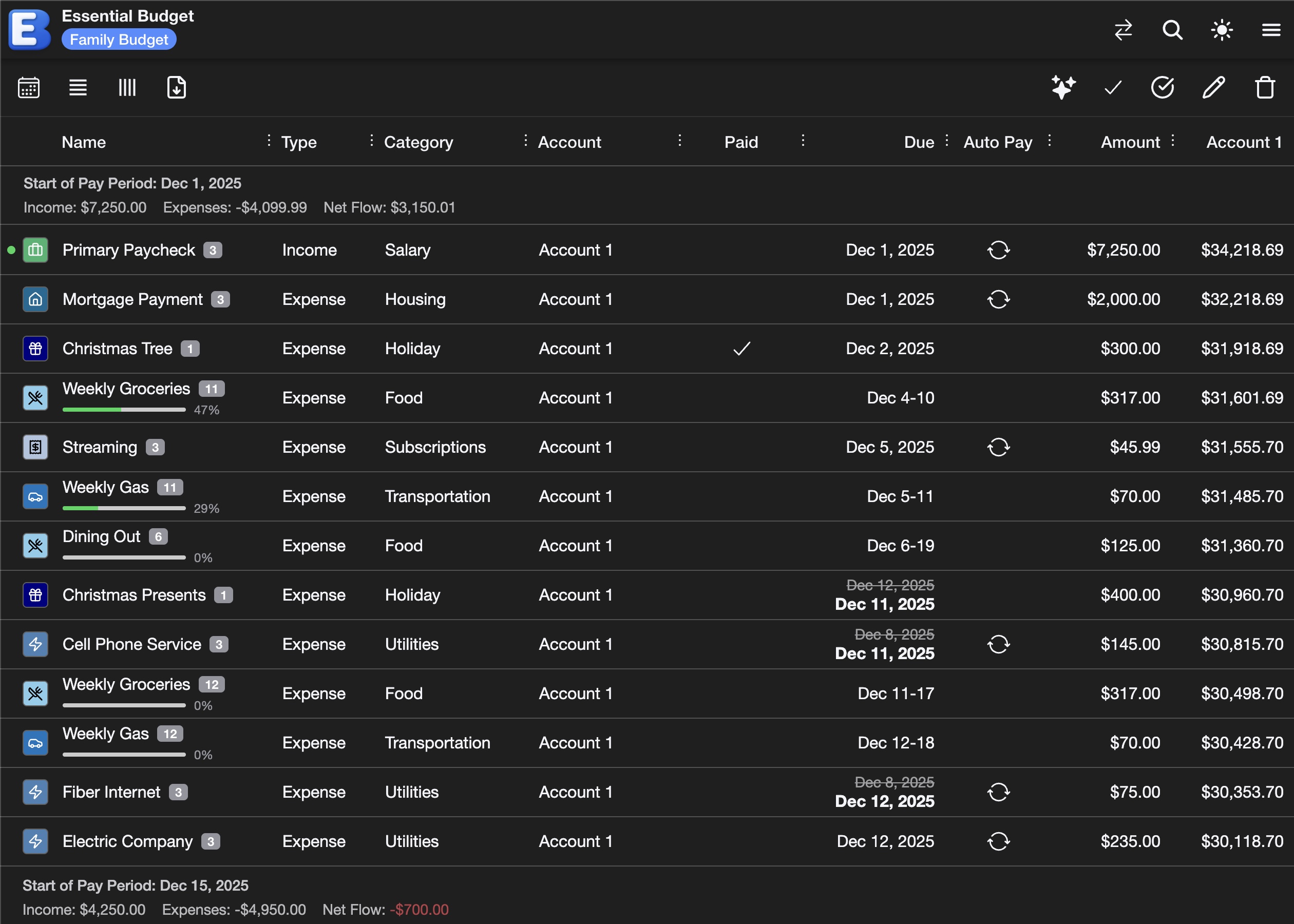The width and height of the screenshot is (1294, 924).
Task: Open Name column options menu
Action: pos(269,141)
